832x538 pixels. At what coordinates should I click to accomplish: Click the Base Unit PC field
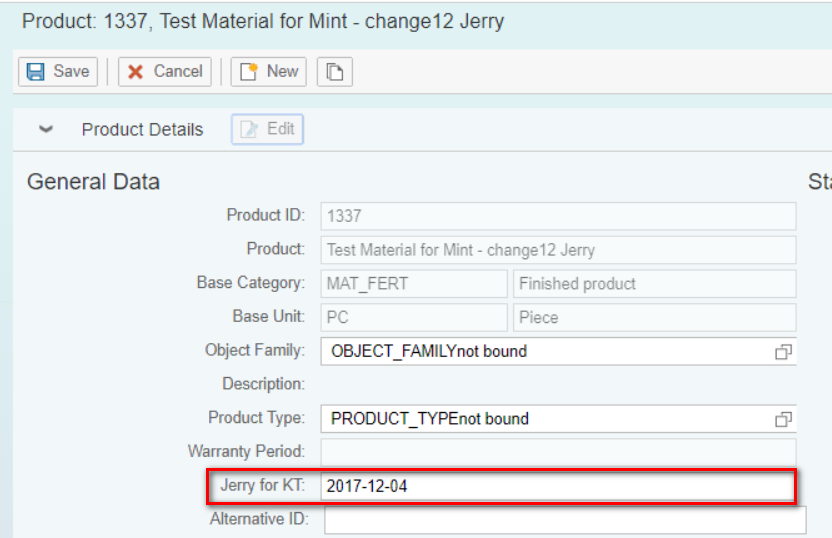[x=414, y=318]
